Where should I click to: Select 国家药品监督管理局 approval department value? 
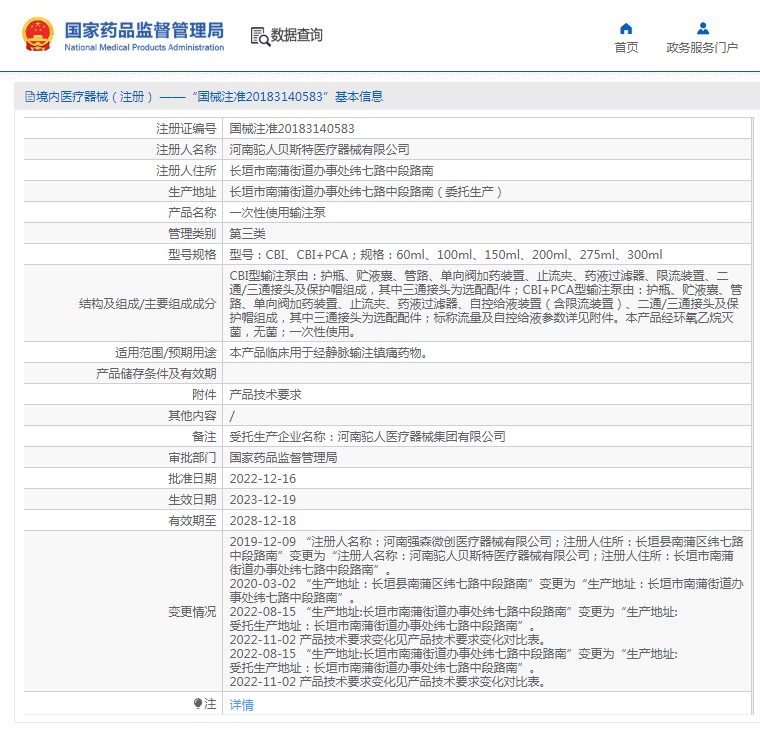point(283,457)
